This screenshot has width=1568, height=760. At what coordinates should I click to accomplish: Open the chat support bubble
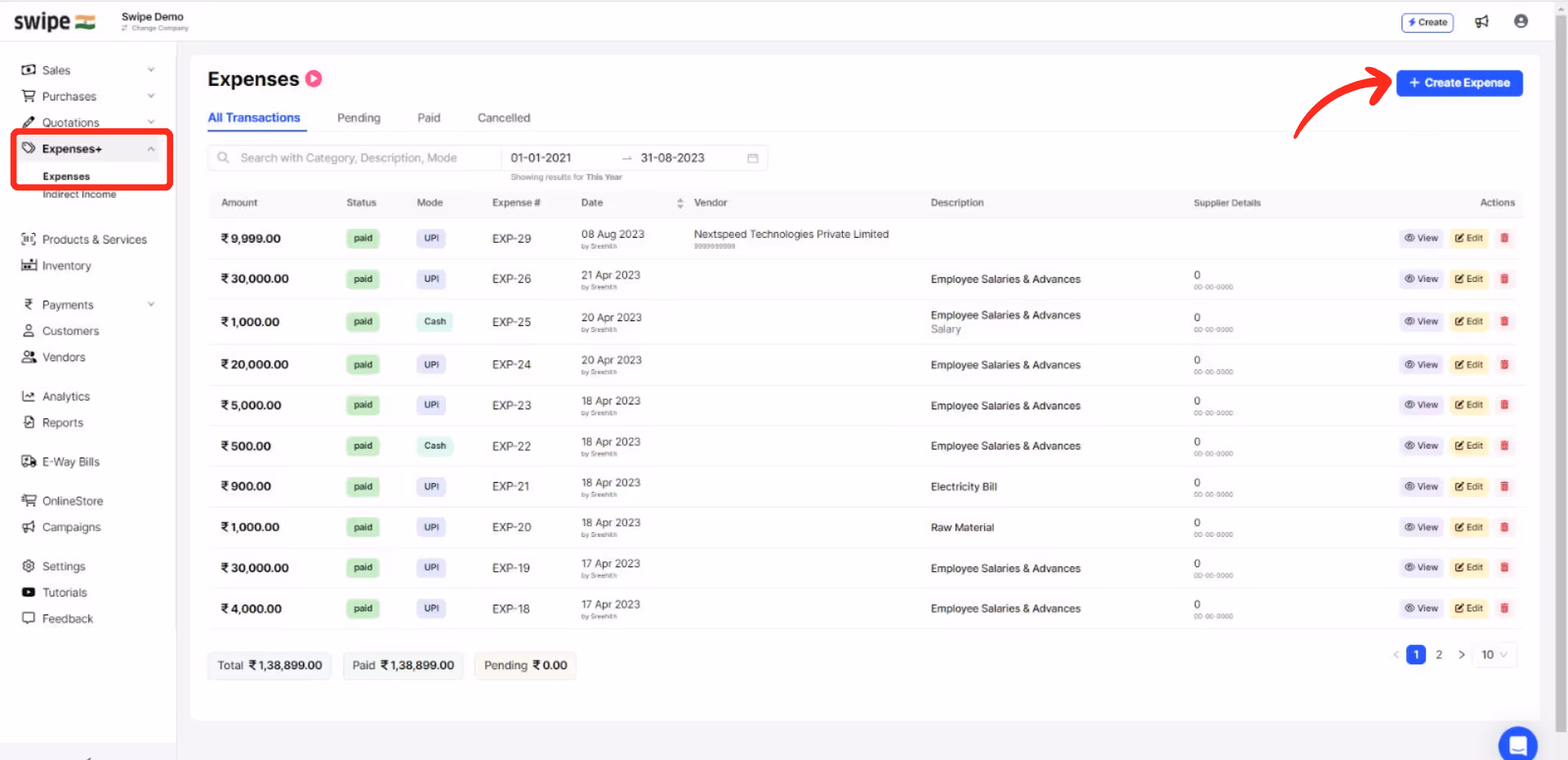1518,744
